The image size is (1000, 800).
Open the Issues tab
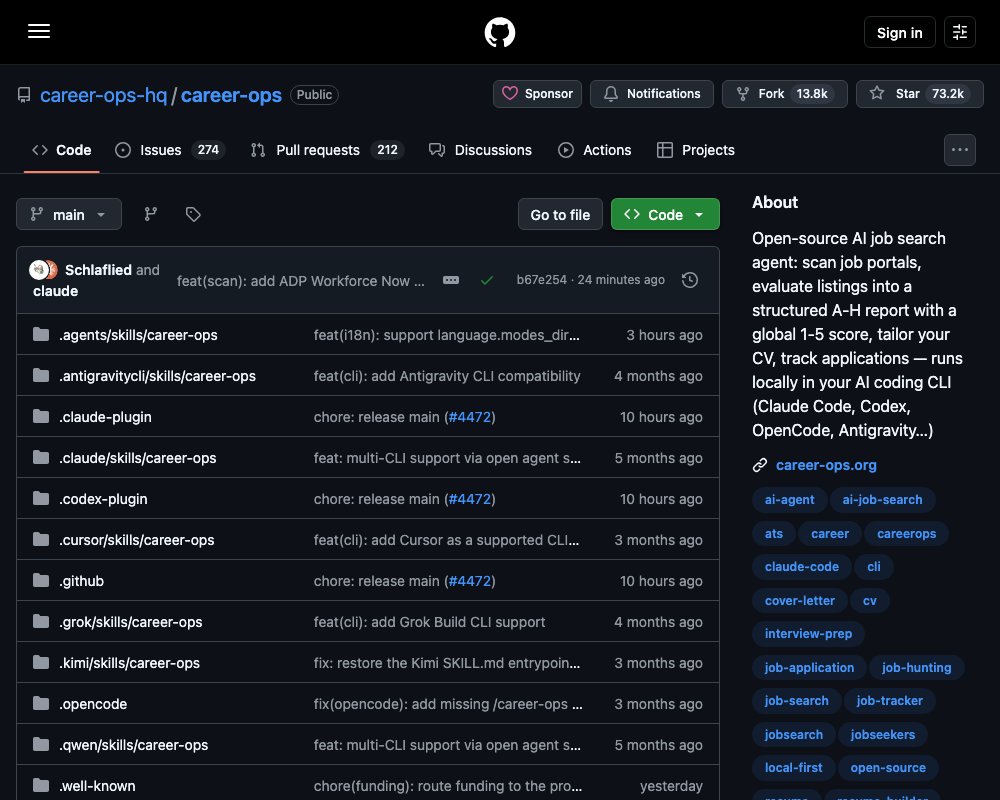click(170, 150)
